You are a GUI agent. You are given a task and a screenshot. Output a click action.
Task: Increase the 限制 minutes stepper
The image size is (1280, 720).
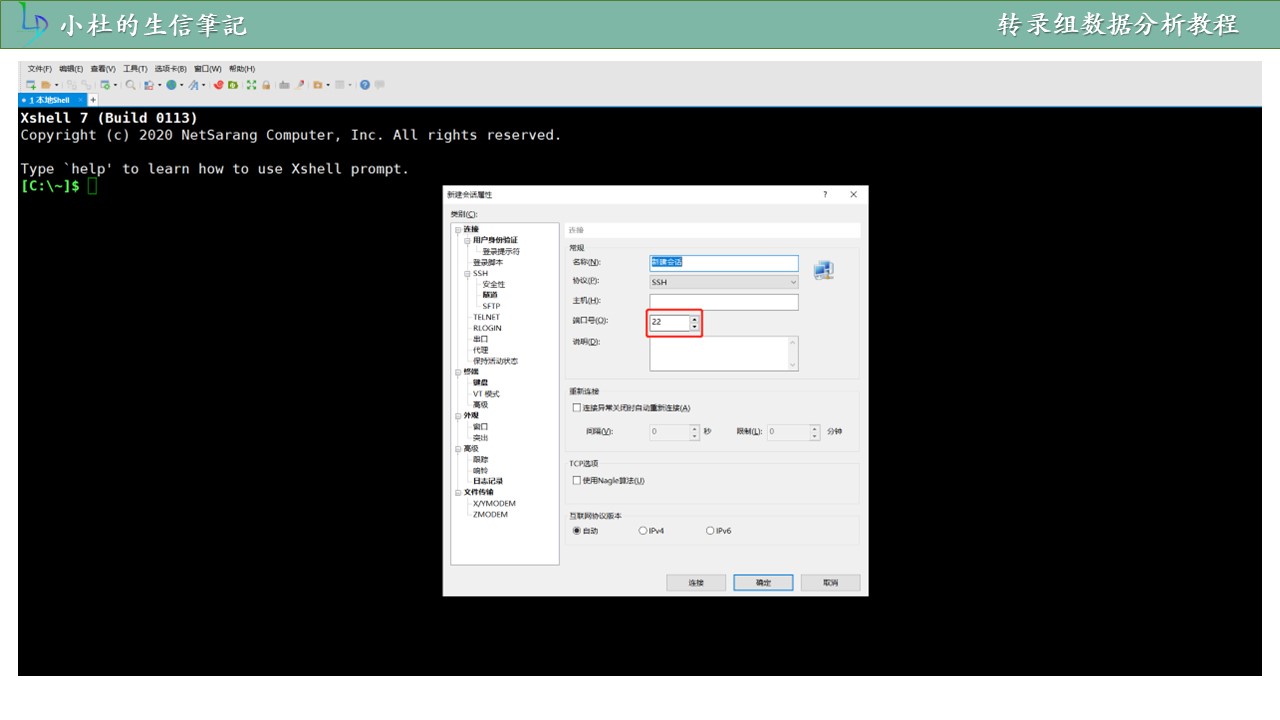click(815, 429)
